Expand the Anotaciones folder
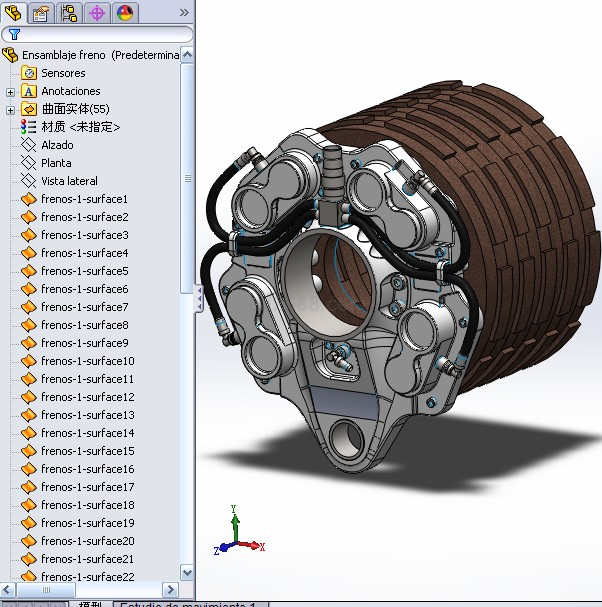 point(11,92)
